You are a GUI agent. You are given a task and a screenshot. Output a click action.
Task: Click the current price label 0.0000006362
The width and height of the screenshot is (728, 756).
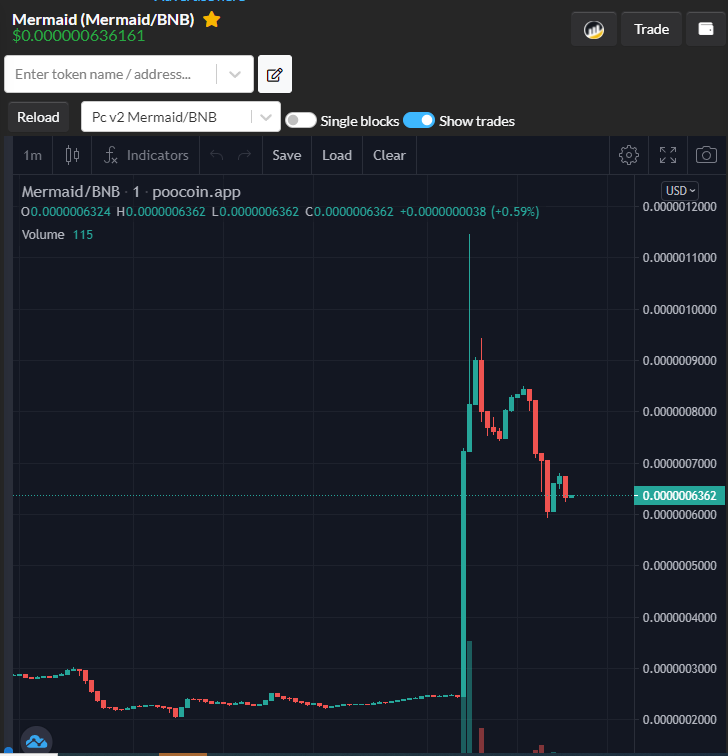coord(680,496)
